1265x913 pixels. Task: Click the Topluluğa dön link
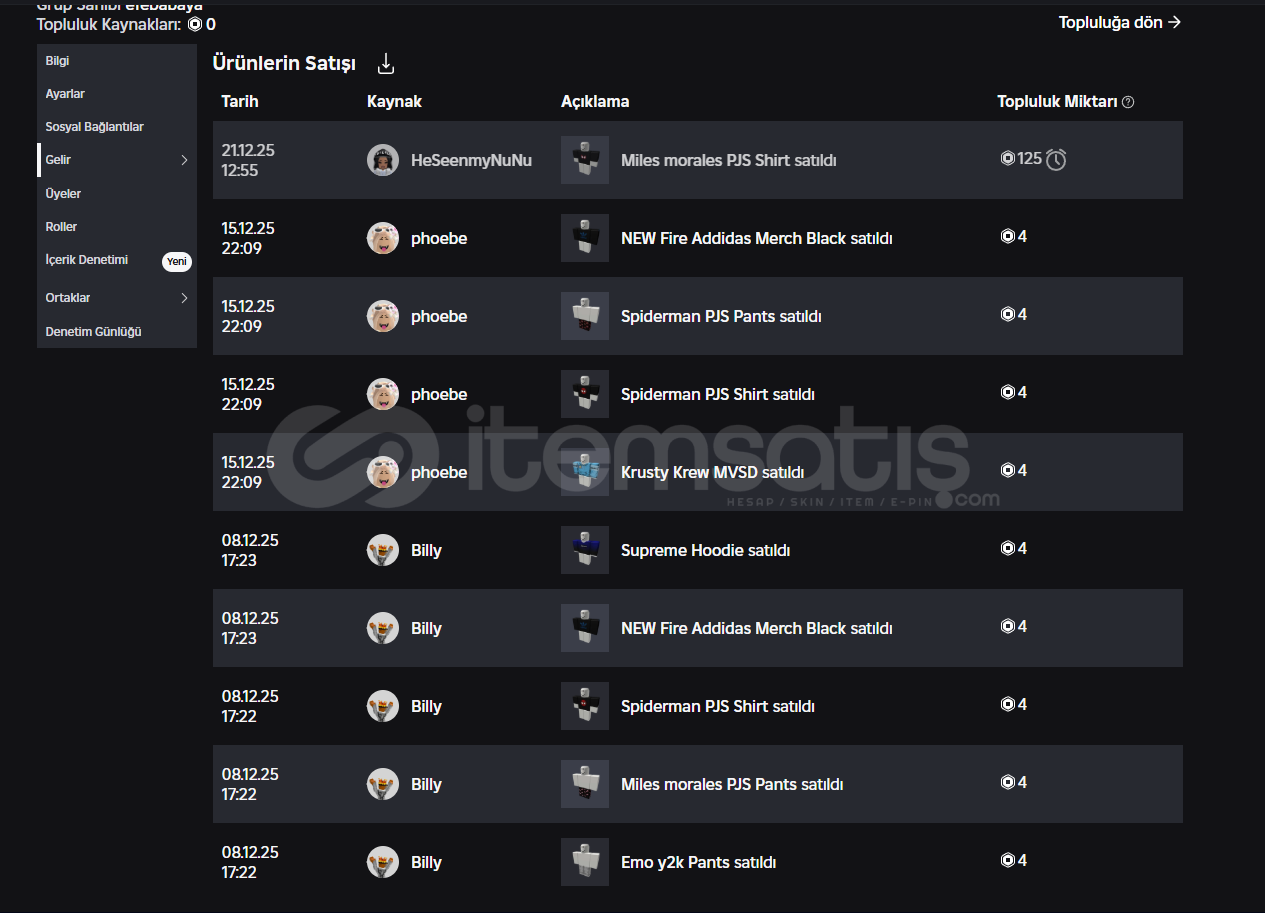1119,22
